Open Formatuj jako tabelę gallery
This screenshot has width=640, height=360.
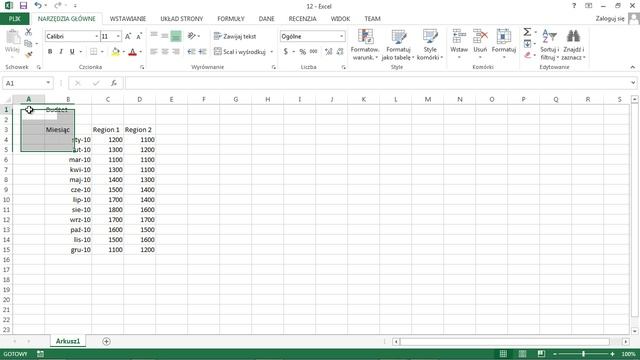pos(398,44)
